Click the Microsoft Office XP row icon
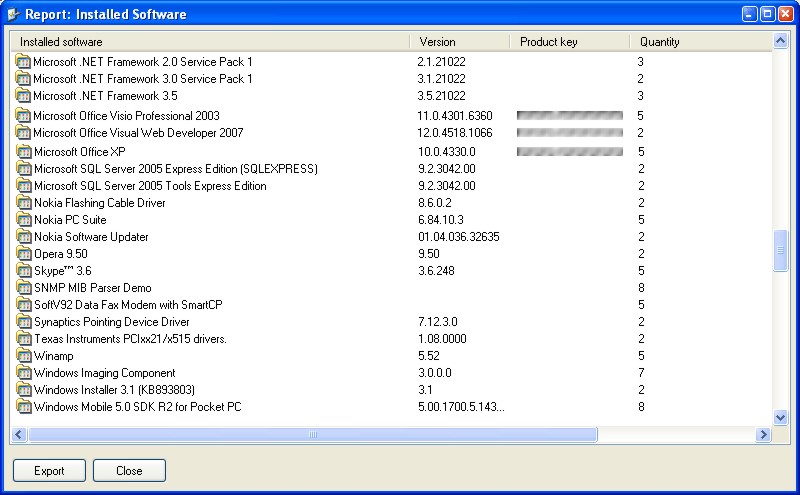Screen dimensions: 800x495 point(23,152)
